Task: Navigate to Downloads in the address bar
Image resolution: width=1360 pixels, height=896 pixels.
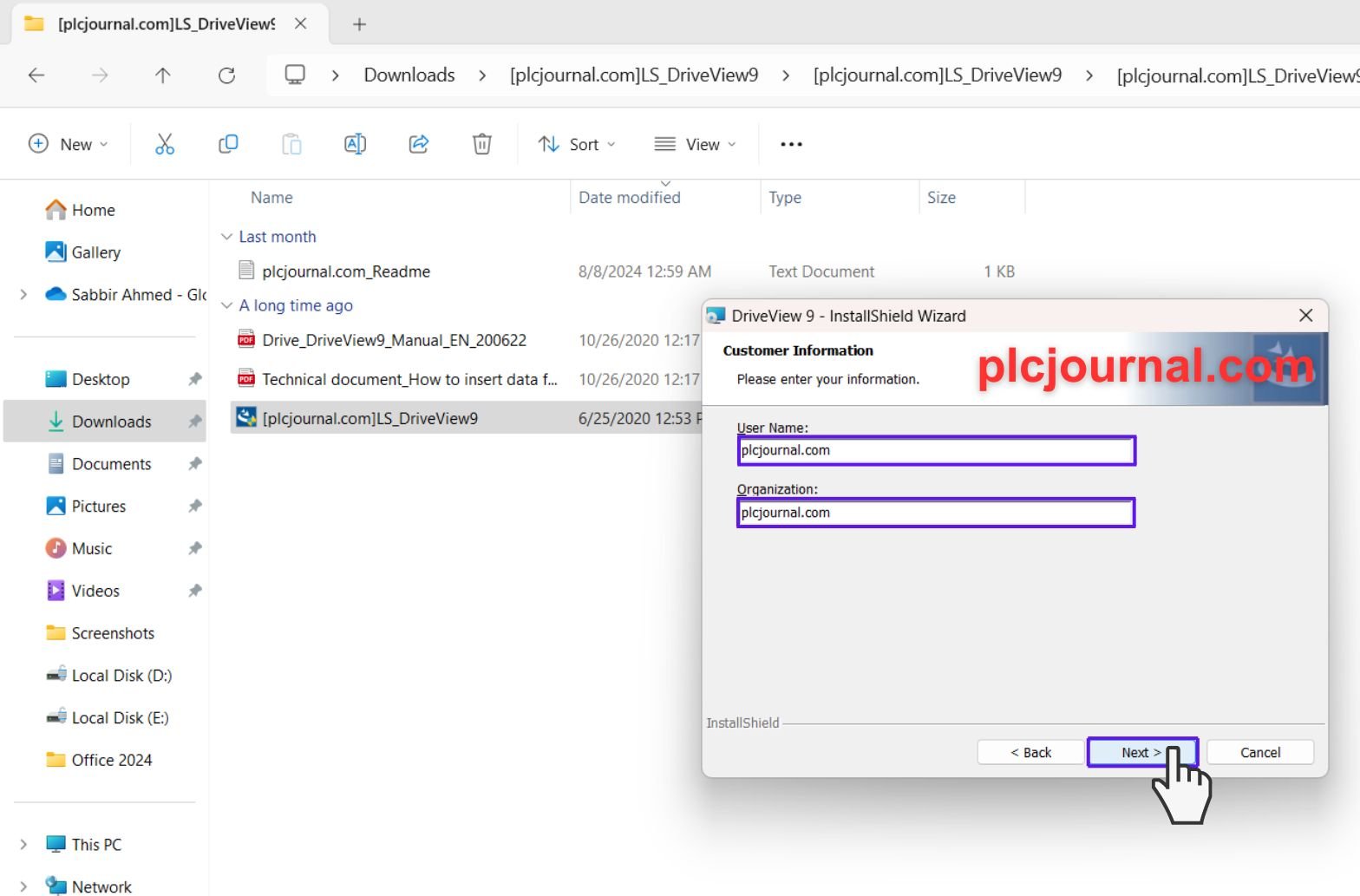Action: click(409, 75)
